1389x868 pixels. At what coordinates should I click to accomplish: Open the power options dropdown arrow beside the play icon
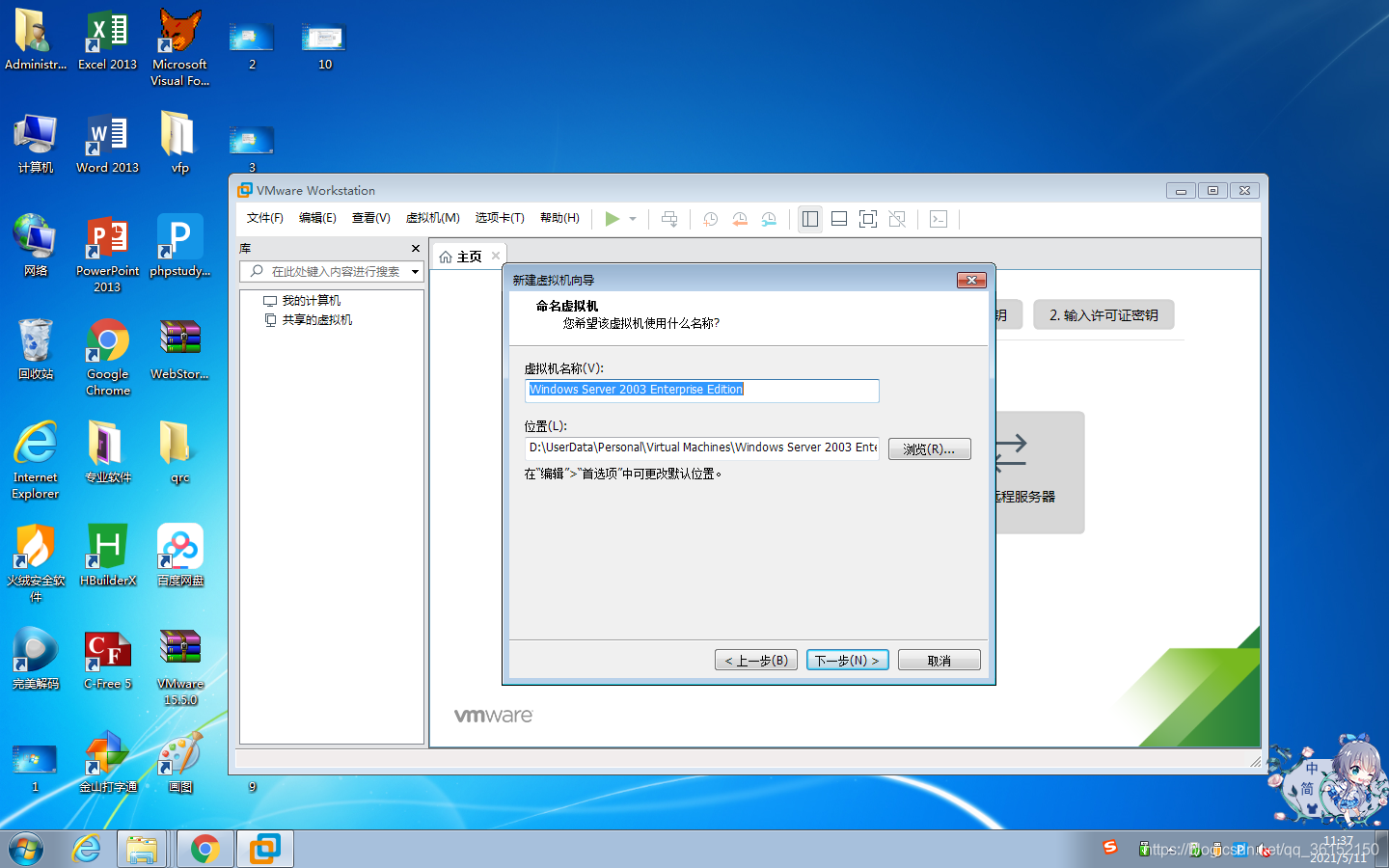coord(633,219)
